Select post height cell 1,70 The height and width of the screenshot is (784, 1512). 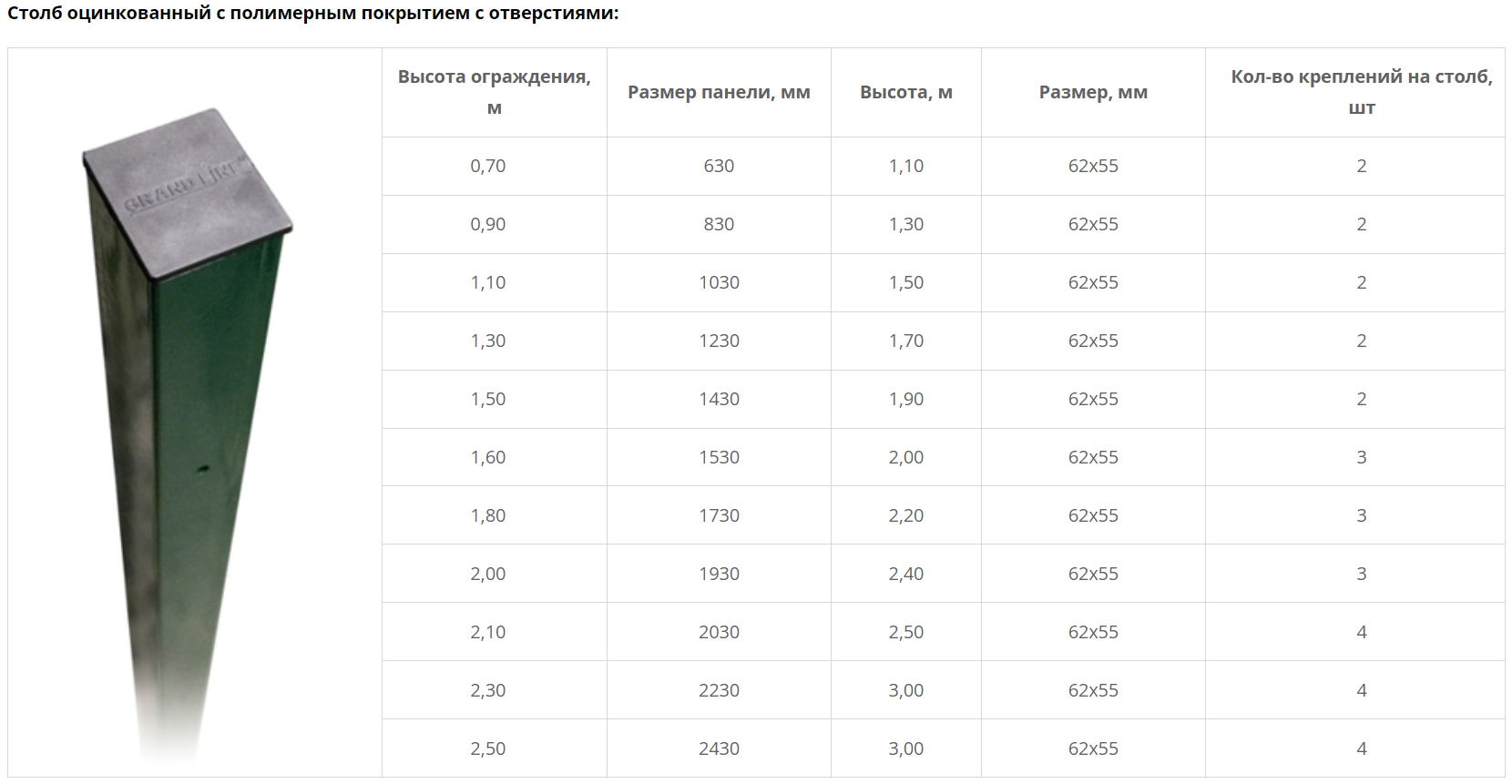click(906, 341)
